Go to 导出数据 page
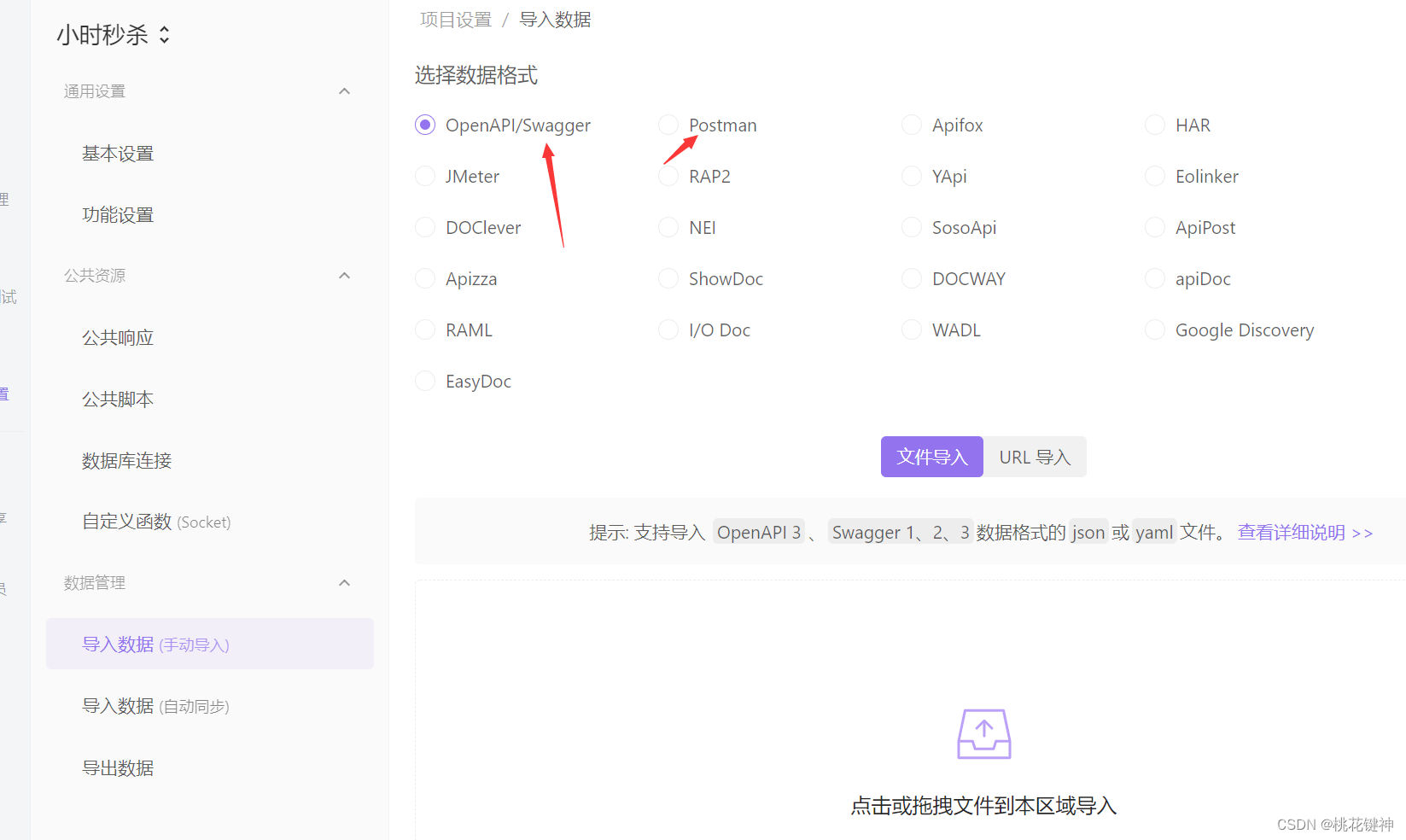The height and width of the screenshot is (840, 1406). tap(118, 768)
